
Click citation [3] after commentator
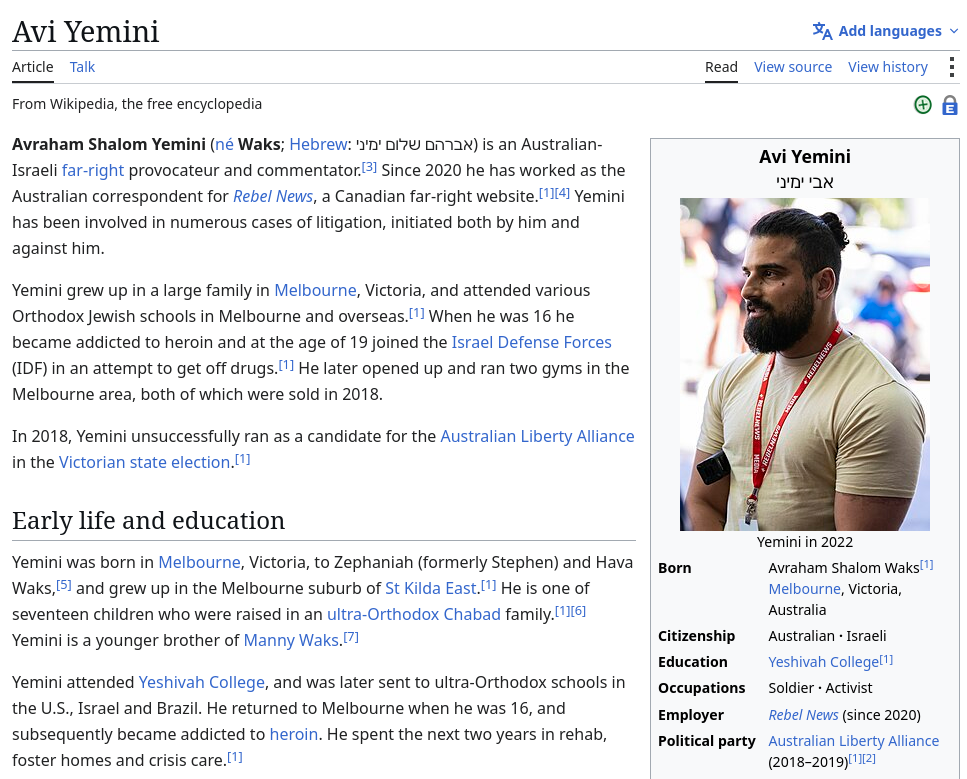369,167
